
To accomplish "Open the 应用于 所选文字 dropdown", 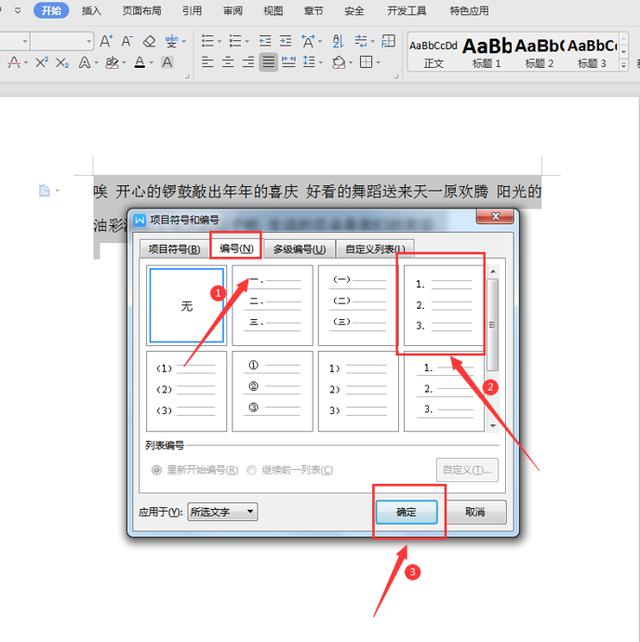I will (x=222, y=511).
